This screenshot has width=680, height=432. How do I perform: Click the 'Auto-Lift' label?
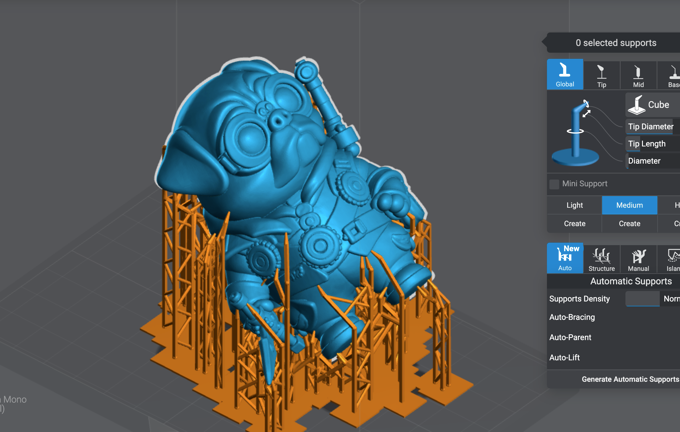tap(564, 358)
